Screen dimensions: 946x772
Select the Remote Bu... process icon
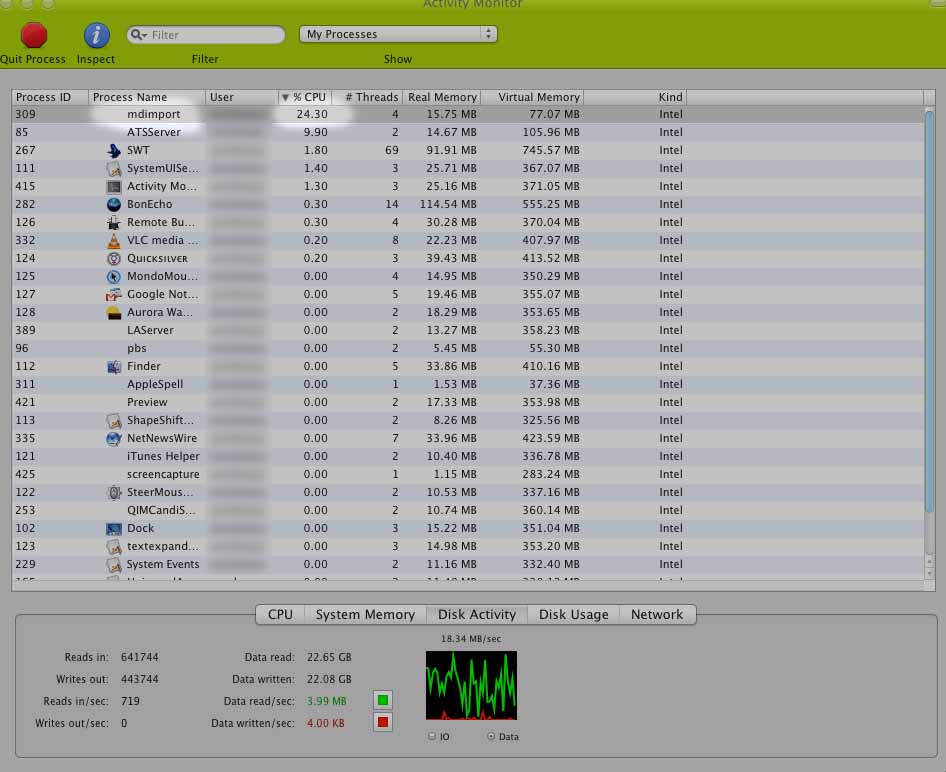[x=113, y=223]
